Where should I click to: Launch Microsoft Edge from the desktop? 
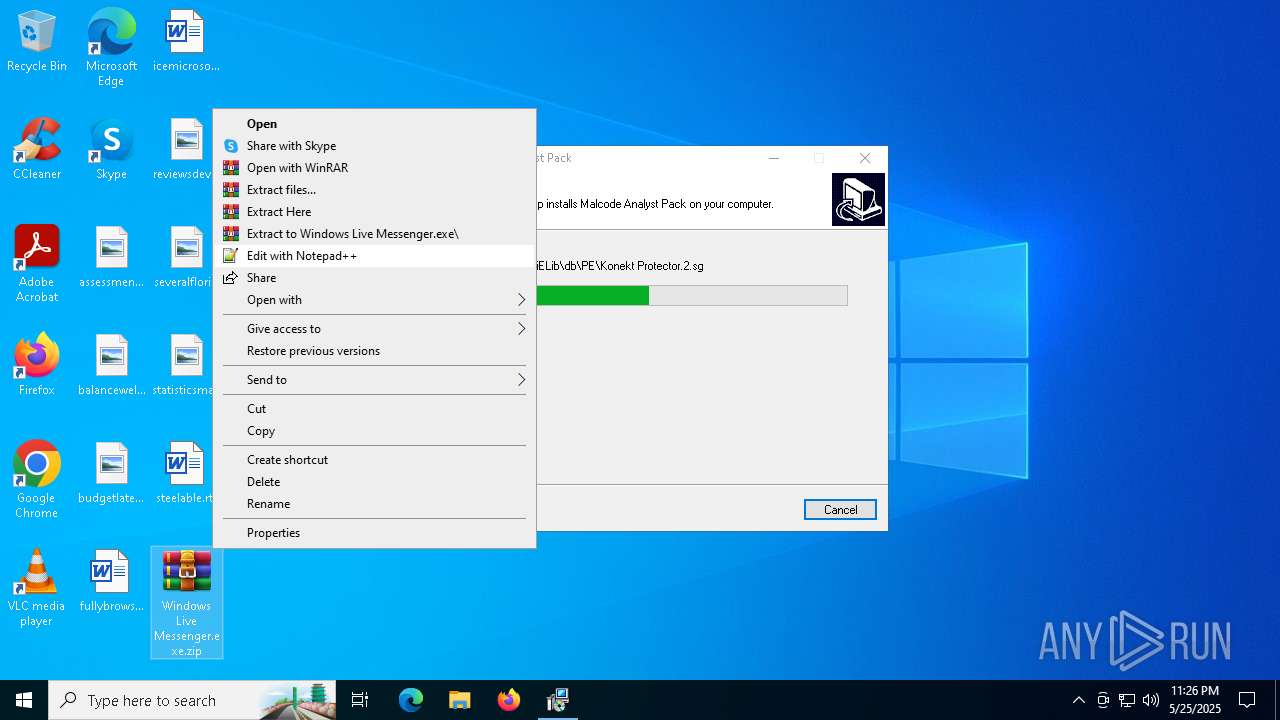coord(111,47)
